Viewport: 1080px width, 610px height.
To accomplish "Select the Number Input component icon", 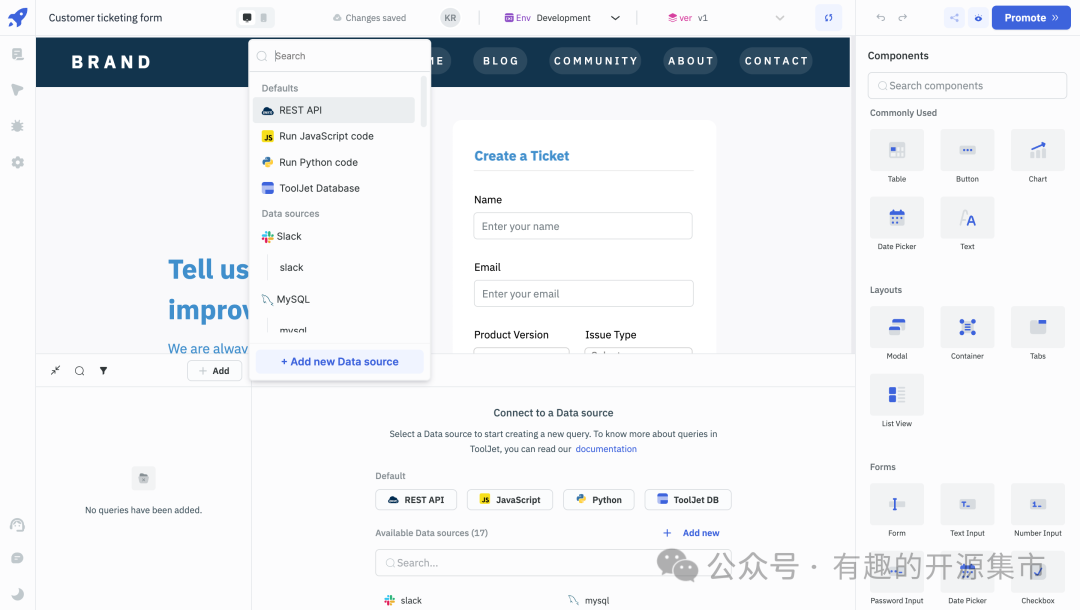I will pyautogui.click(x=1037, y=504).
